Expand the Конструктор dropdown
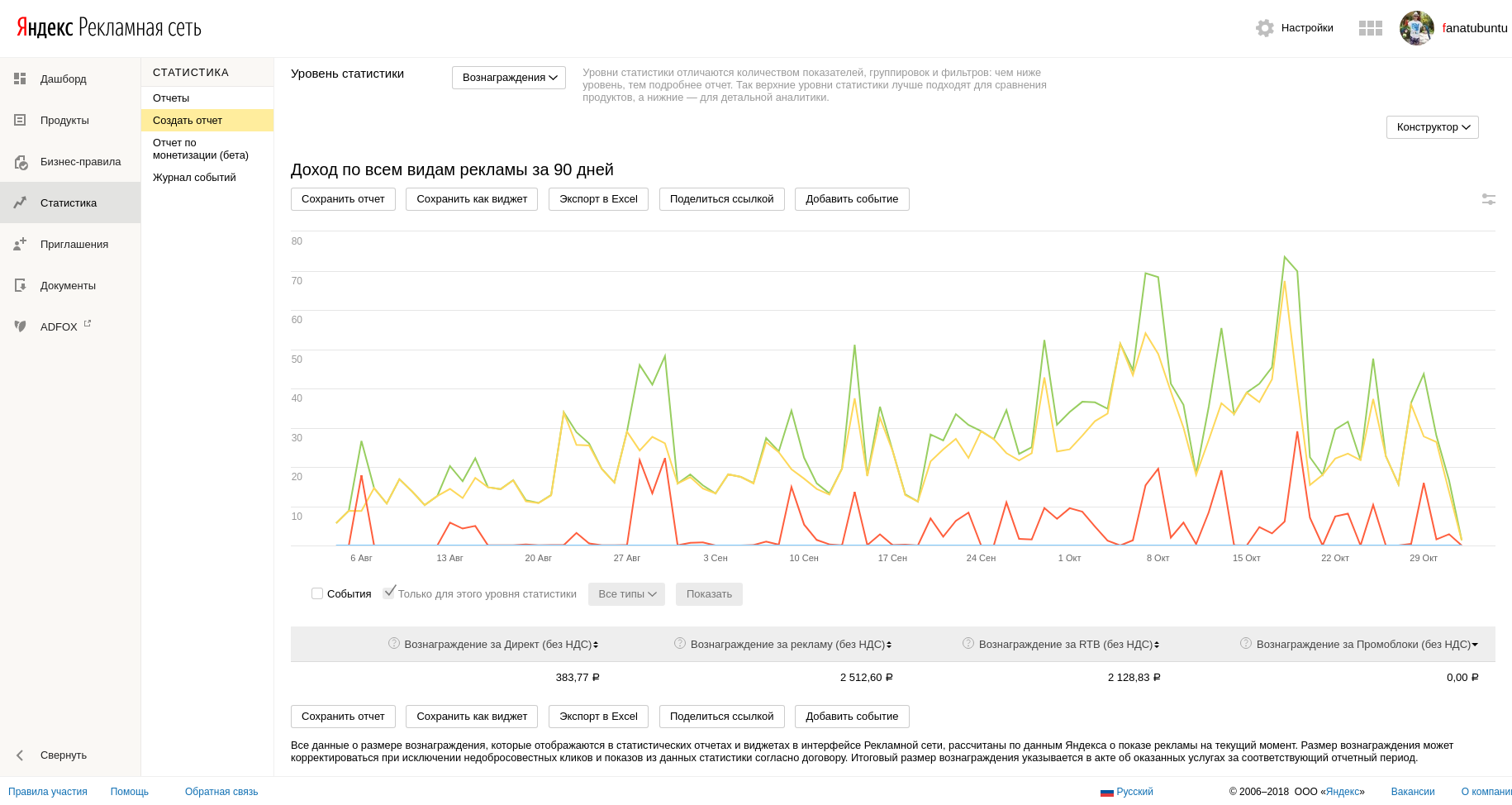 pos(1432,127)
